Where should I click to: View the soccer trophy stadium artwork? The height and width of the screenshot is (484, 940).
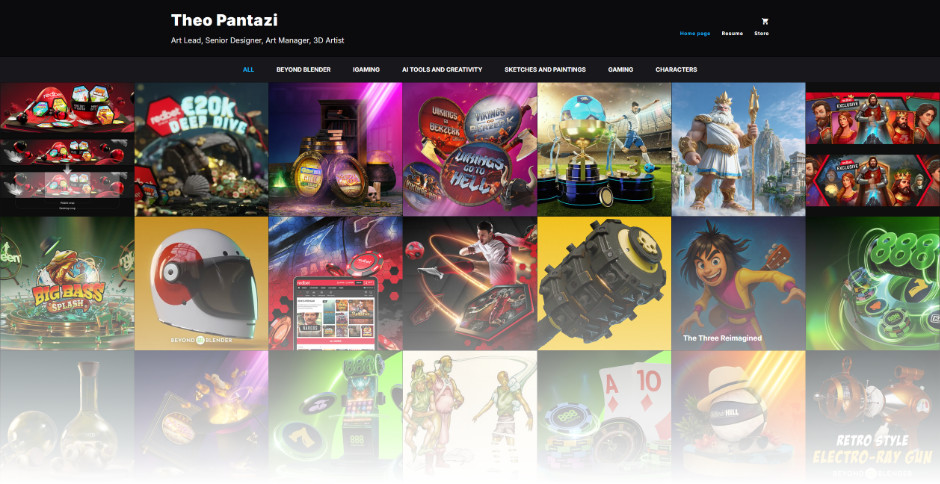pos(604,149)
